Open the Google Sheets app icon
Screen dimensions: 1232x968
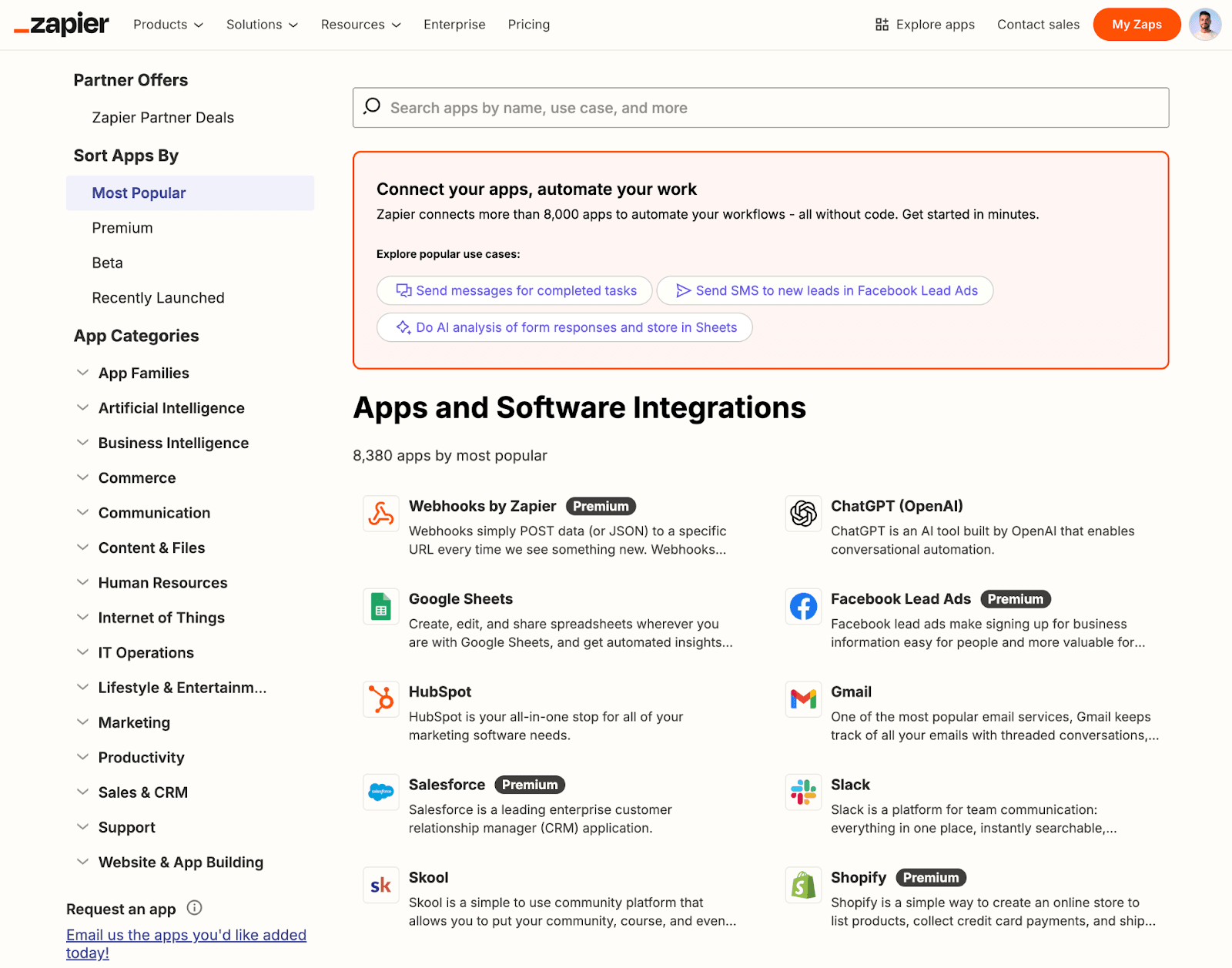pos(381,607)
